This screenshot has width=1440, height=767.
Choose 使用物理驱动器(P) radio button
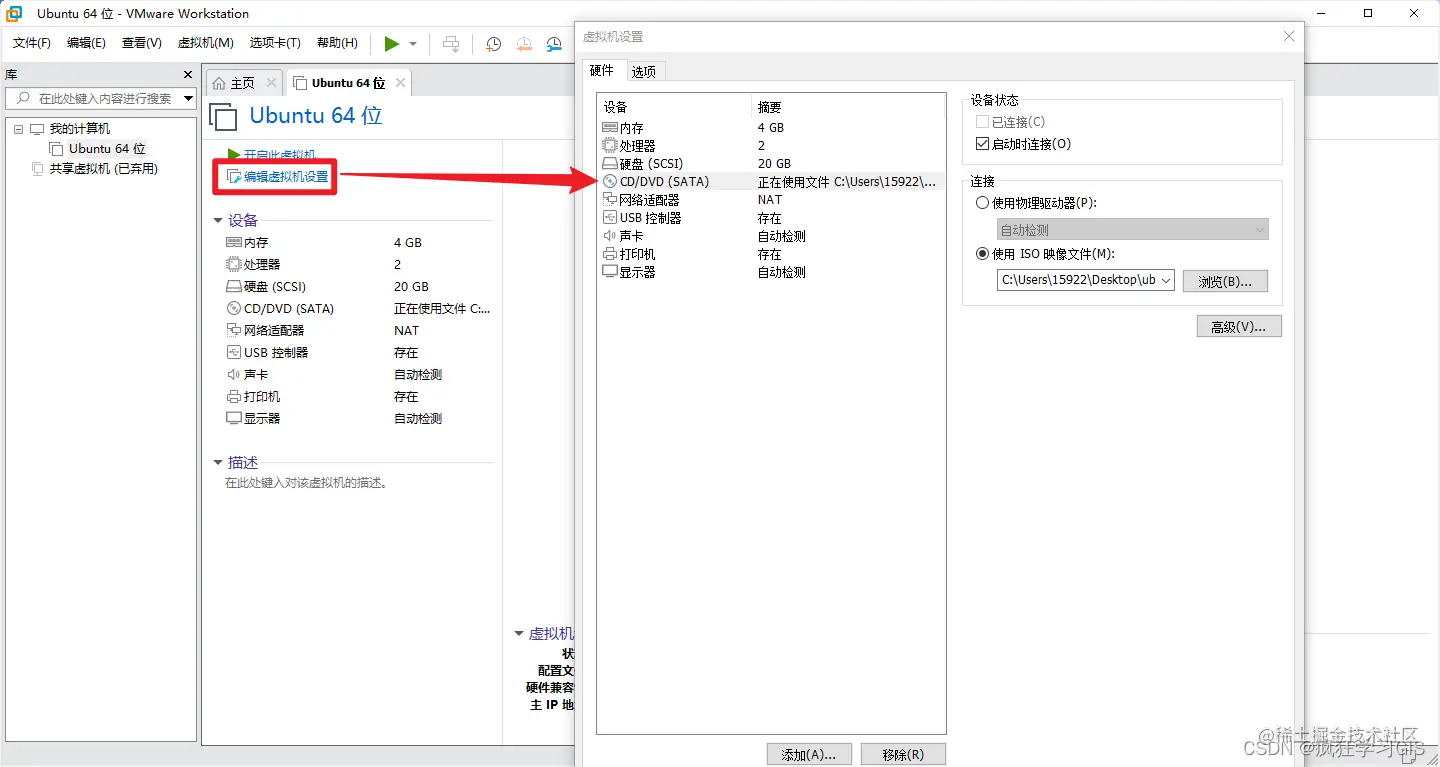click(x=982, y=203)
